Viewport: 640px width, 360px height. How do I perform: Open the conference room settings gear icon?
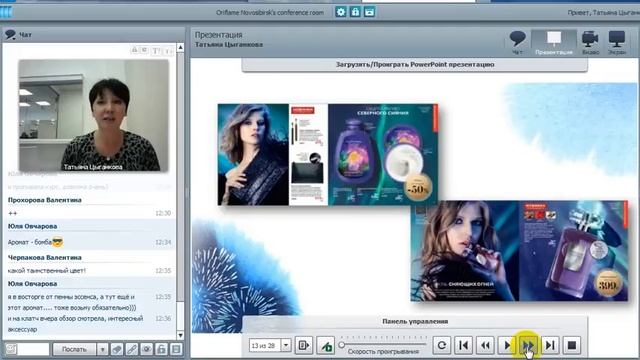340,12
